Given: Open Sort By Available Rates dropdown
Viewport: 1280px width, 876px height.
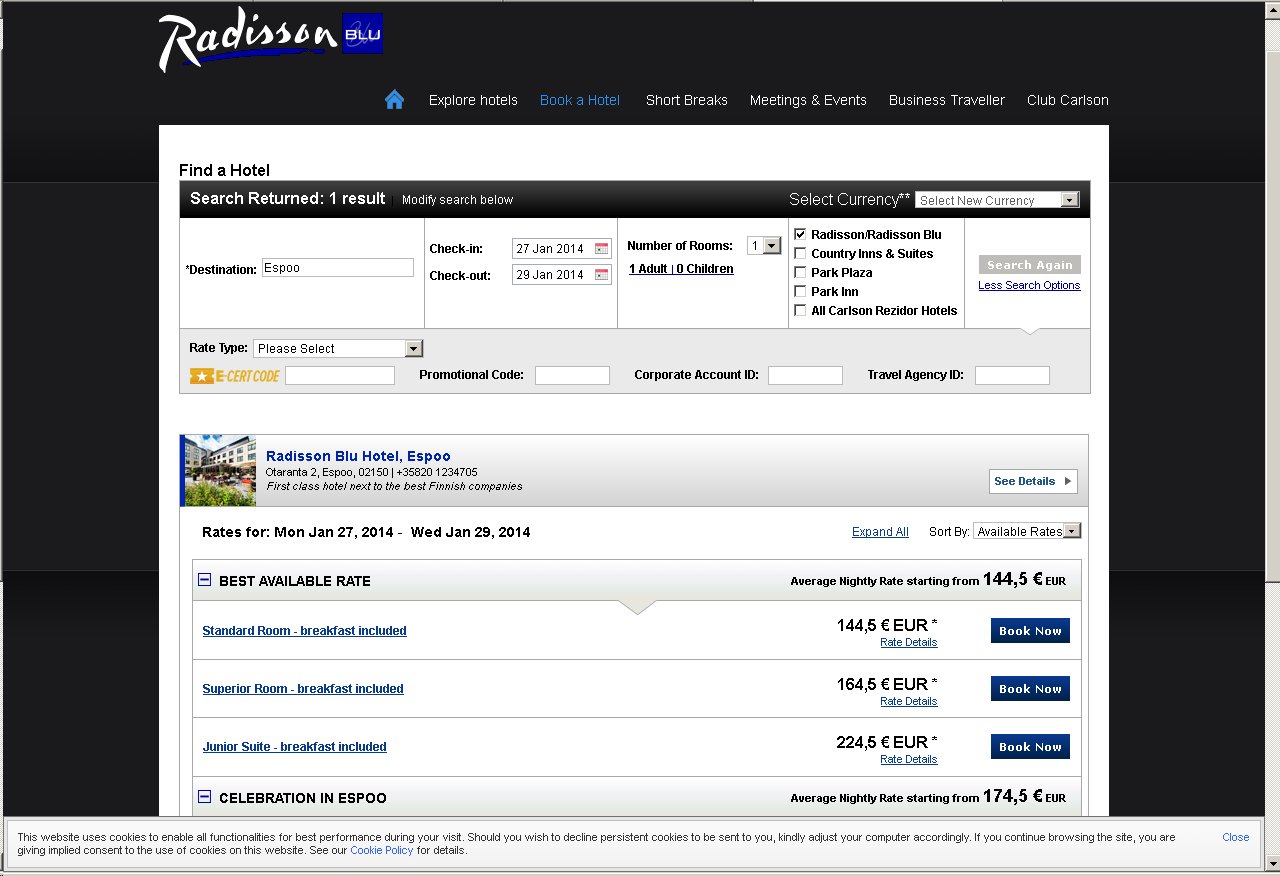Looking at the screenshot, I should tap(1027, 531).
